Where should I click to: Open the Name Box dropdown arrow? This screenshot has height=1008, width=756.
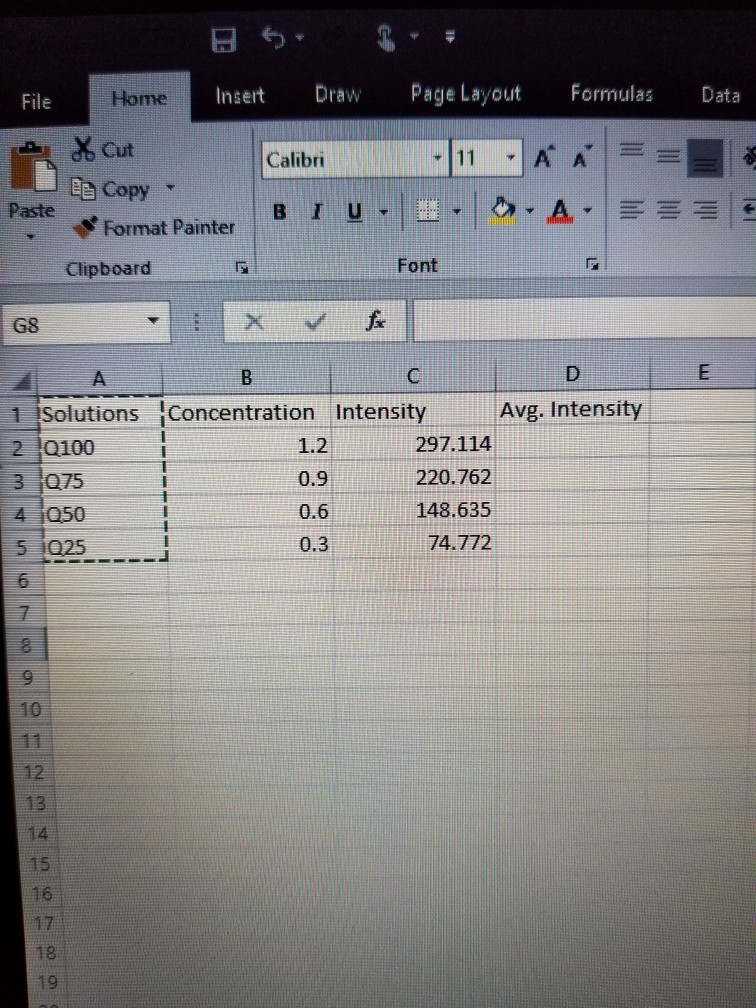pyautogui.click(x=153, y=320)
